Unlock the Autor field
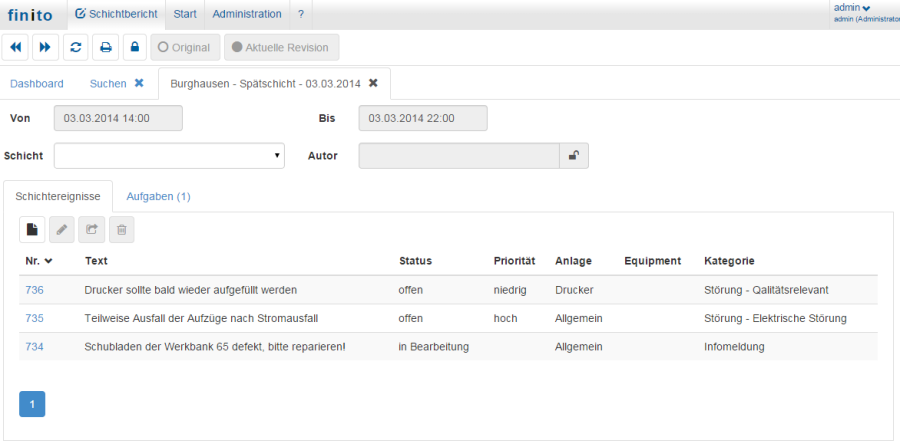The height and width of the screenshot is (447, 900). click(574, 156)
